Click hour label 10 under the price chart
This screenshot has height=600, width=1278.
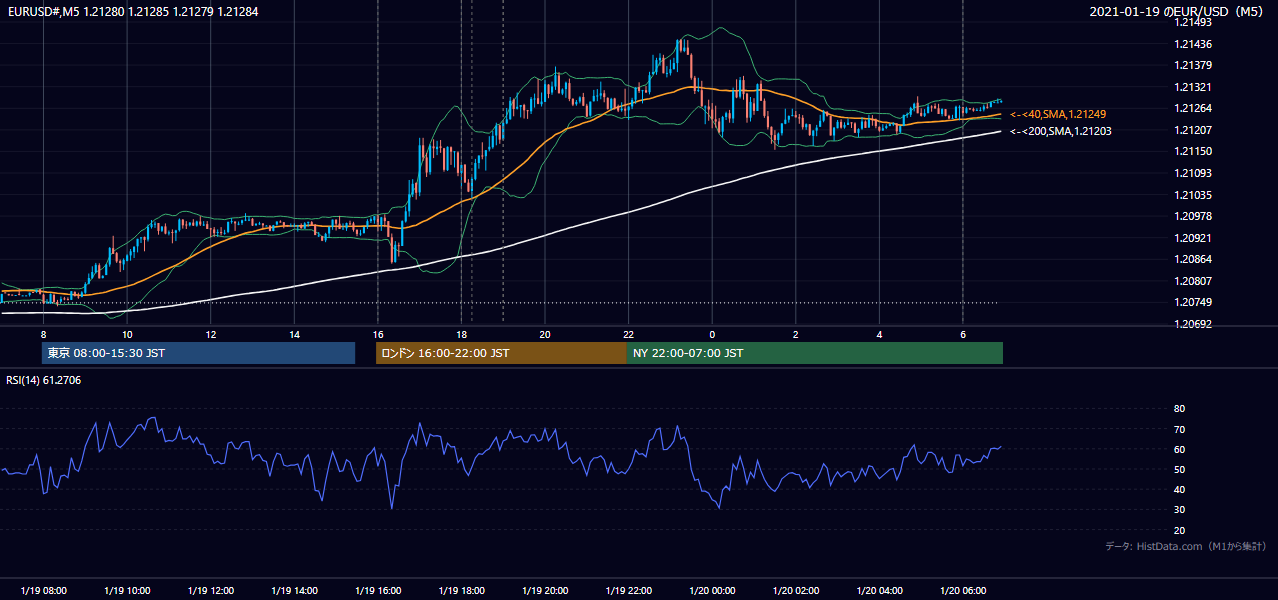pos(127,334)
